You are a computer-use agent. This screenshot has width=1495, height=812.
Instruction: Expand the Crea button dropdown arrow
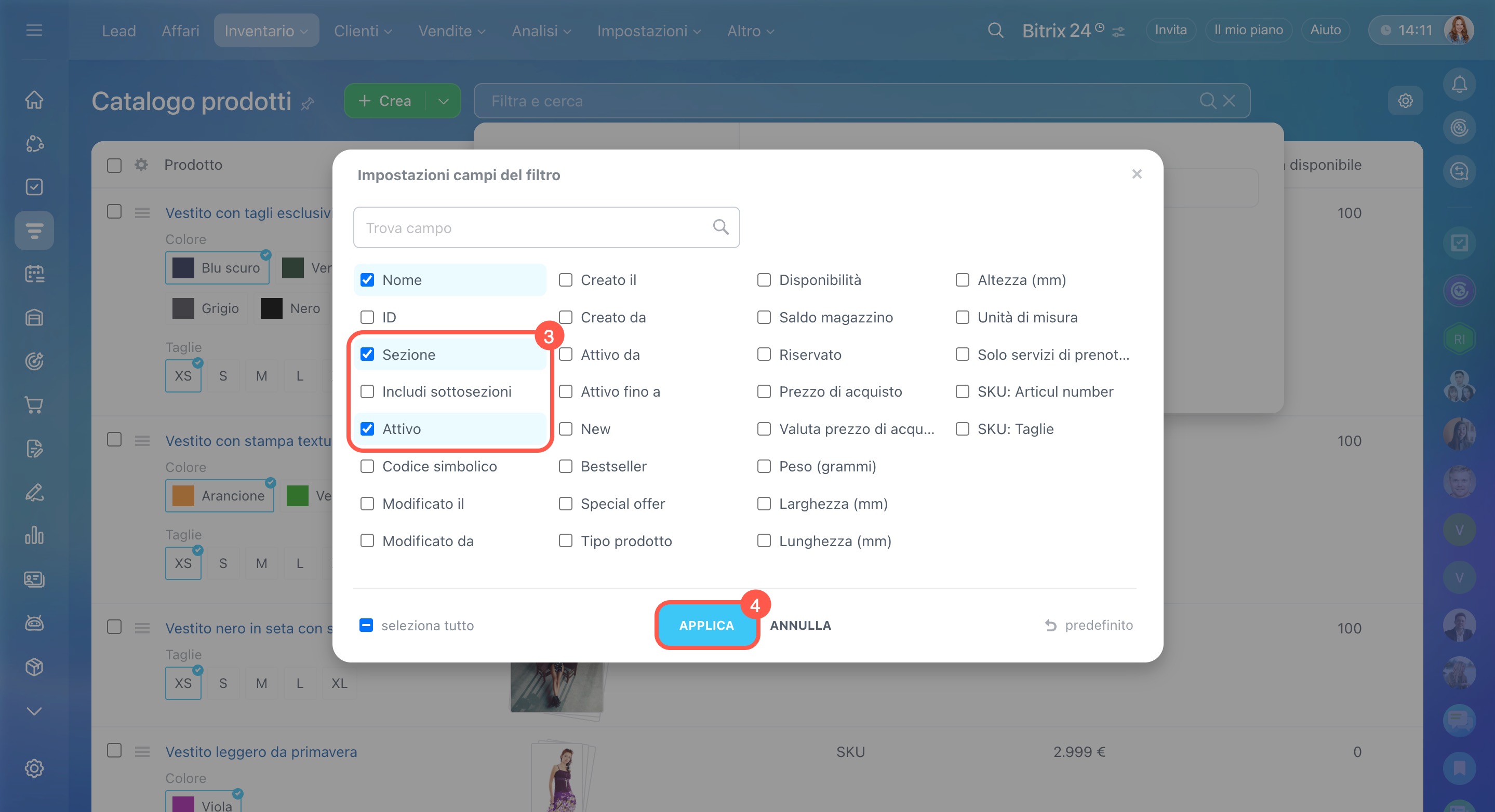[444, 101]
